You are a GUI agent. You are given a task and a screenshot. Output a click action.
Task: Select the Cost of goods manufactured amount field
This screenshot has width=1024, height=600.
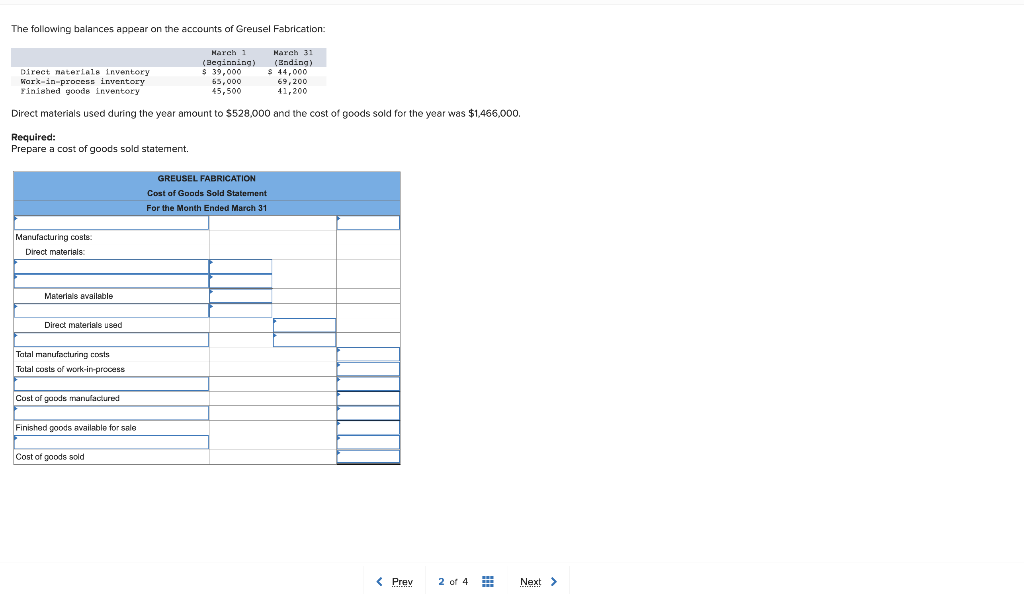point(368,398)
